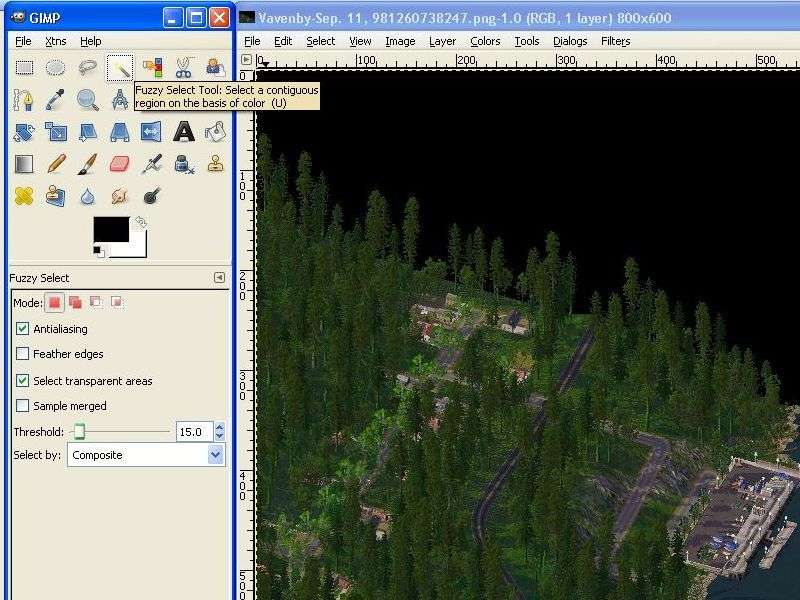800x600 pixels.
Task: Open the Fuzzy Select tool options menu arrow
Action: [x=219, y=278]
